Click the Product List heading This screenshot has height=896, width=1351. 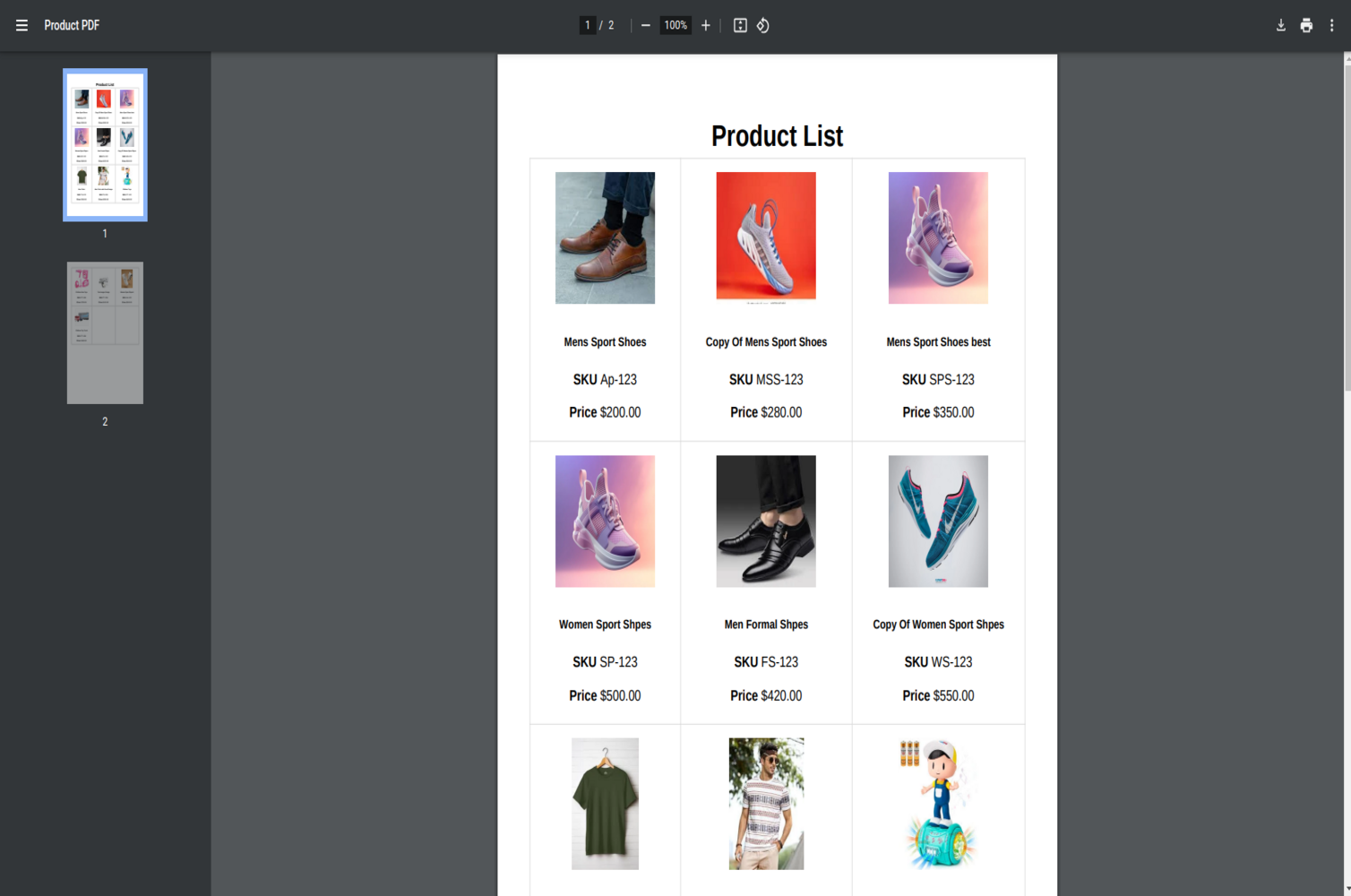pyautogui.click(x=777, y=136)
